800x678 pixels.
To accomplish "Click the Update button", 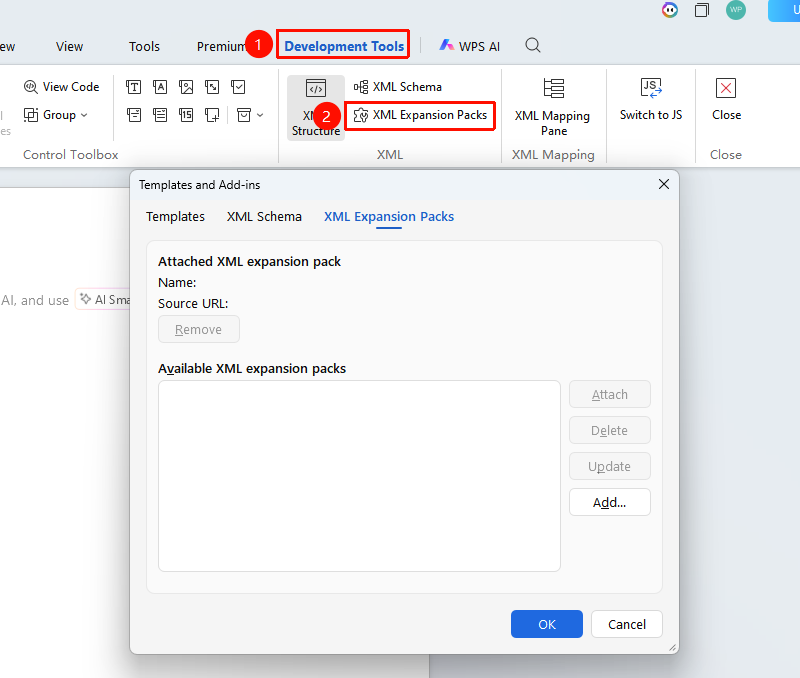I will pos(610,466).
